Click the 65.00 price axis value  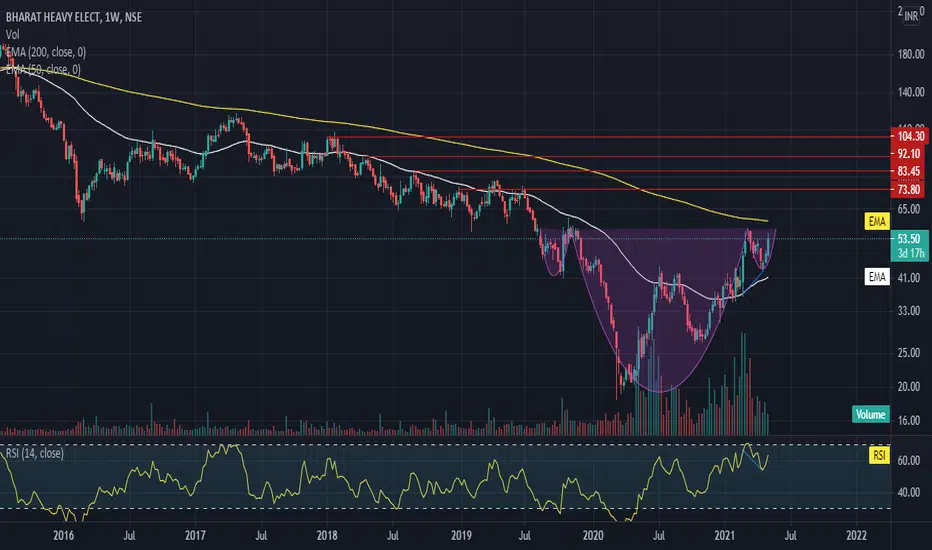(x=909, y=209)
